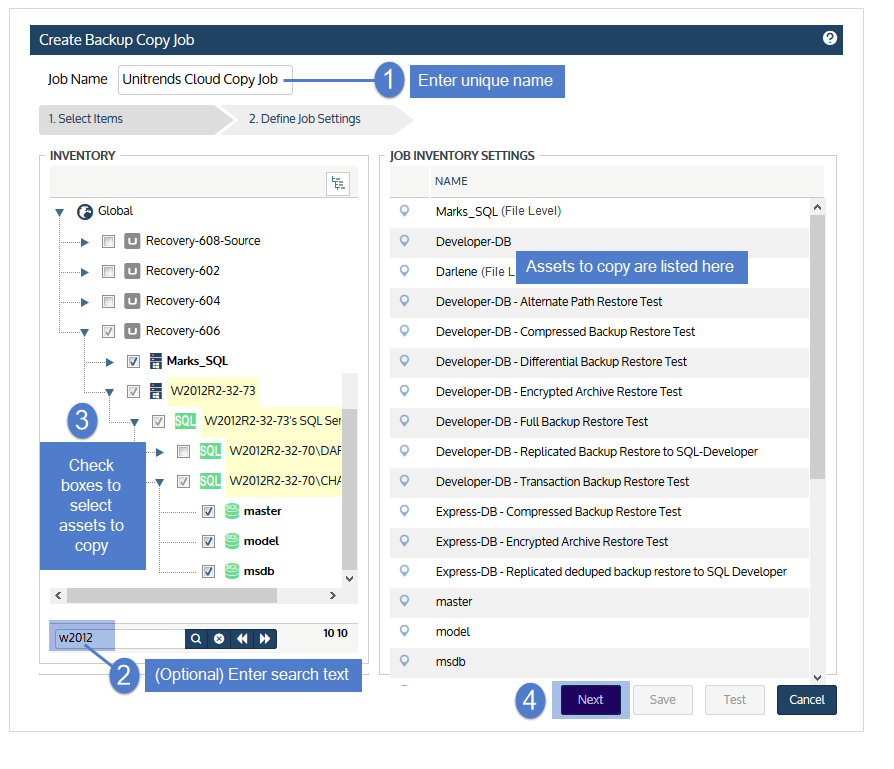Viewport: 894px width, 769px height.
Task: Select row 'Express-DB - Encrypted Archive Restore Test'
Action: click(x=599, y=542)
